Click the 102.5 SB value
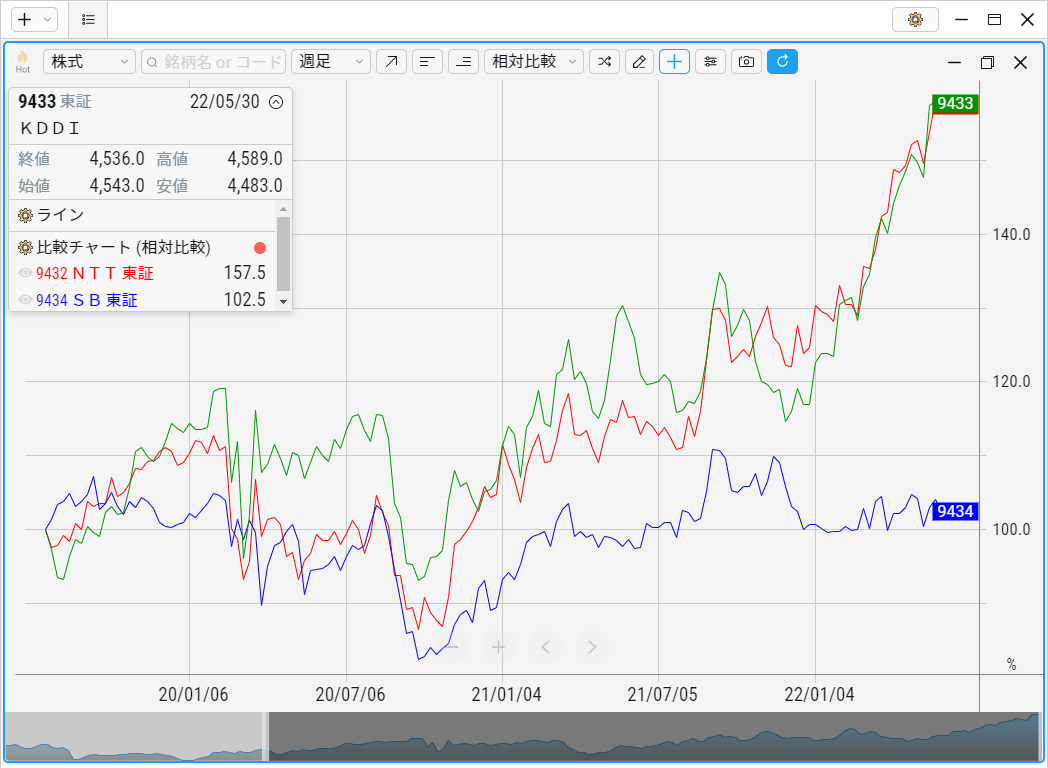Viewport: 1048px width, 768px height. (245, 299)
